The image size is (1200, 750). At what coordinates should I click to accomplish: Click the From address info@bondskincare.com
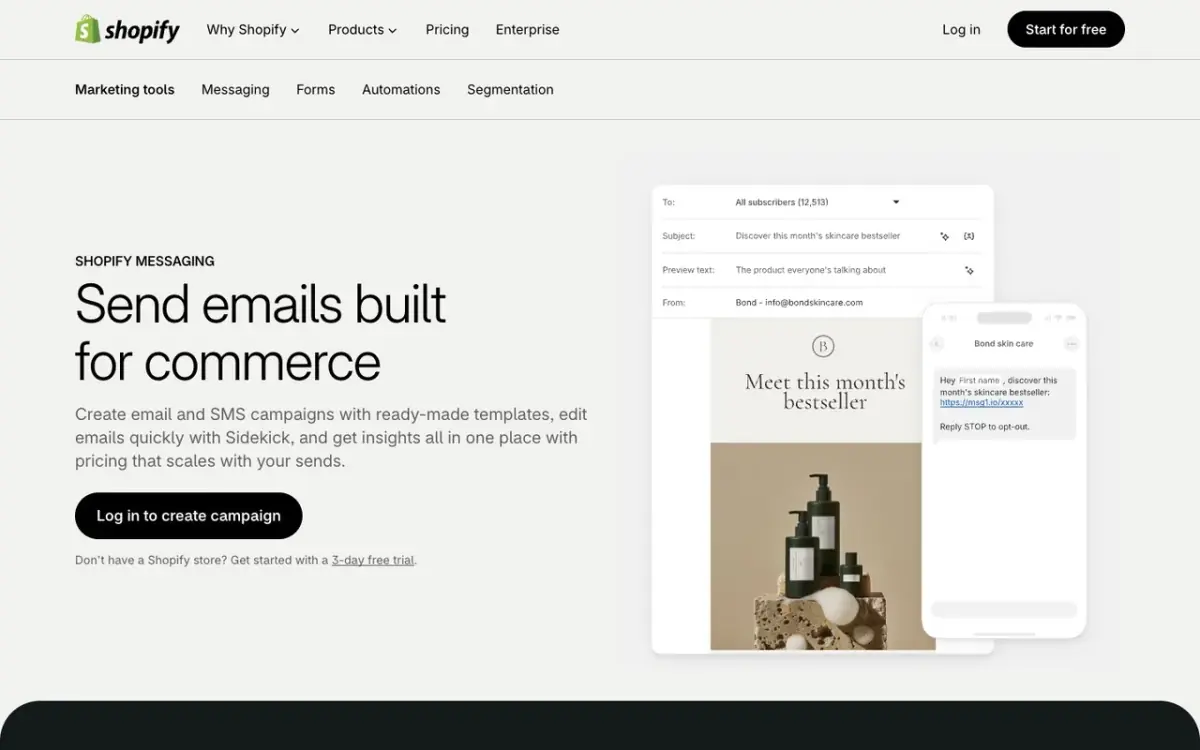813,302
